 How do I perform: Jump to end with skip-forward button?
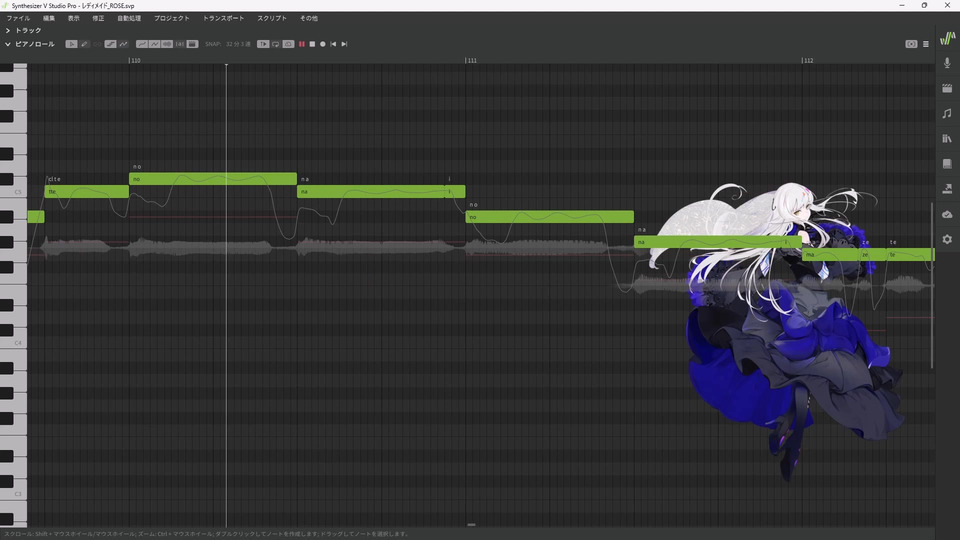point(344,44)
